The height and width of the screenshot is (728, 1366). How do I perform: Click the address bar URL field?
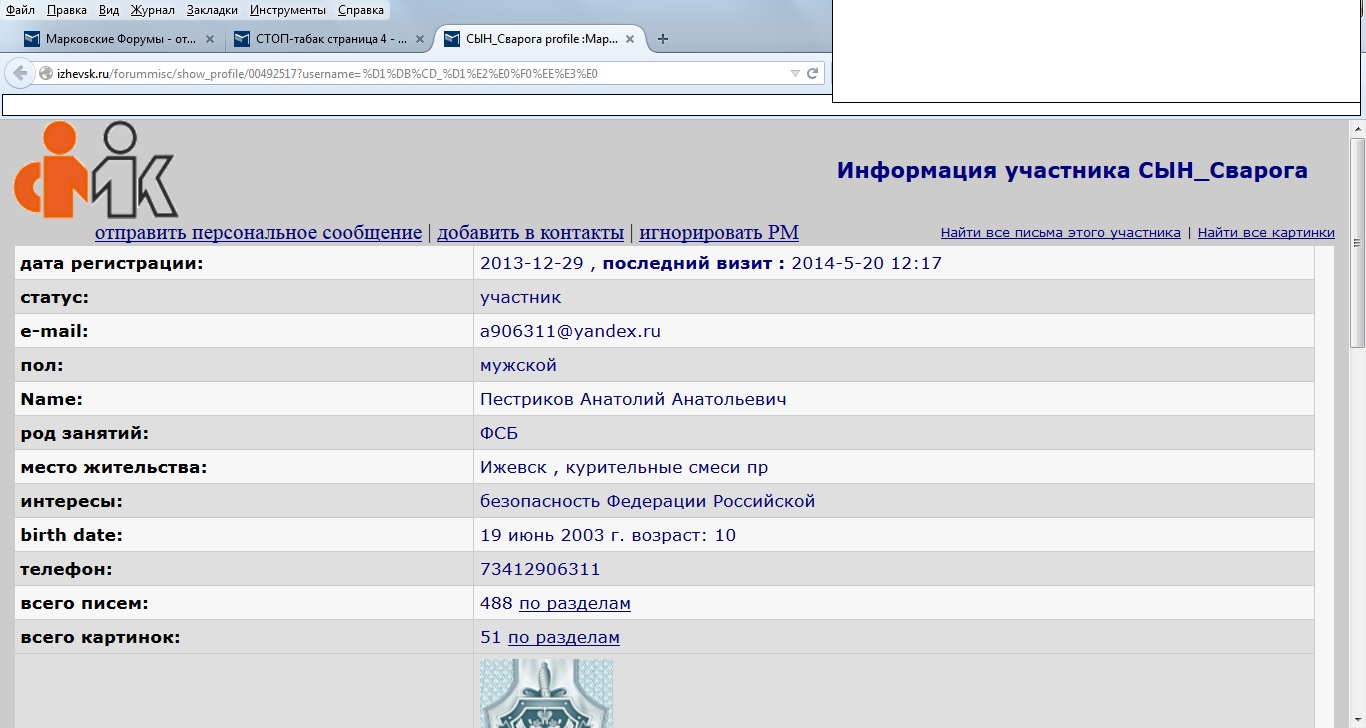pos(400,73)
